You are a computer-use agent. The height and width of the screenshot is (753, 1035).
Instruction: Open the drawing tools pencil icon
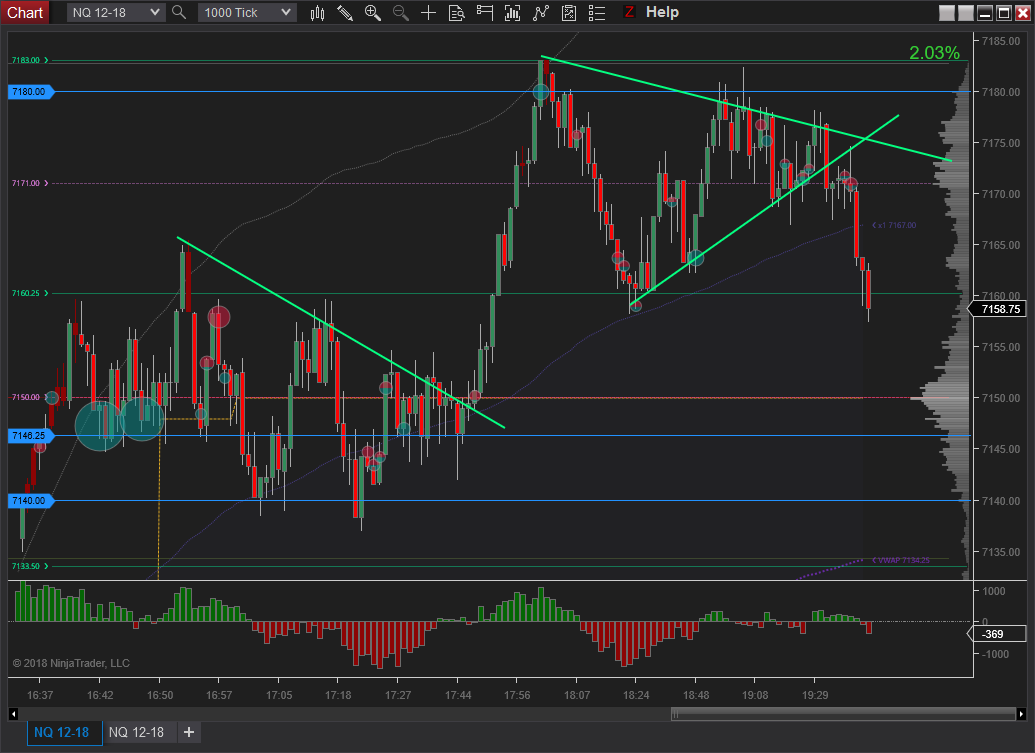pos(345,13)
